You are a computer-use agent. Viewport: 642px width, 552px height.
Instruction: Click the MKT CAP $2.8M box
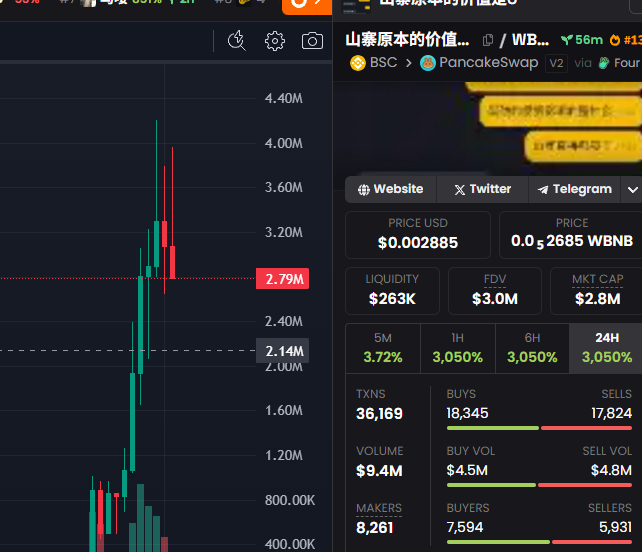597,291
